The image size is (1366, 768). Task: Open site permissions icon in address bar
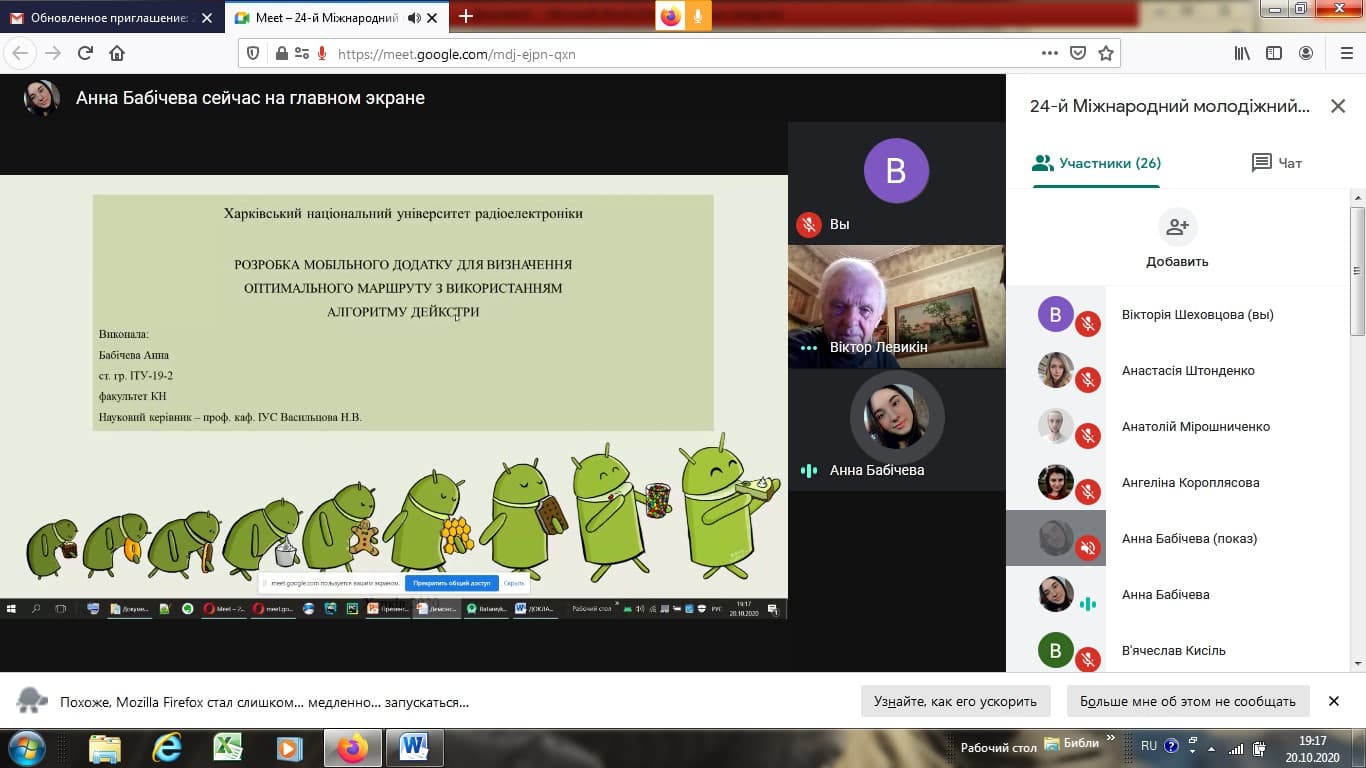301,54
